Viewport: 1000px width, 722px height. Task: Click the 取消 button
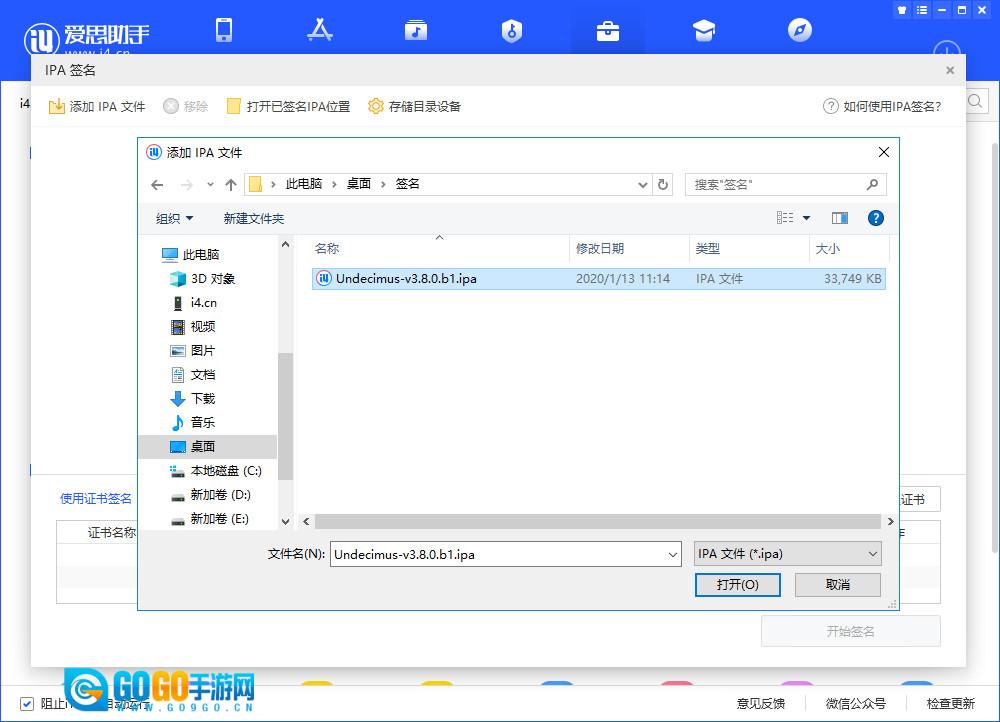coord(837,585)
